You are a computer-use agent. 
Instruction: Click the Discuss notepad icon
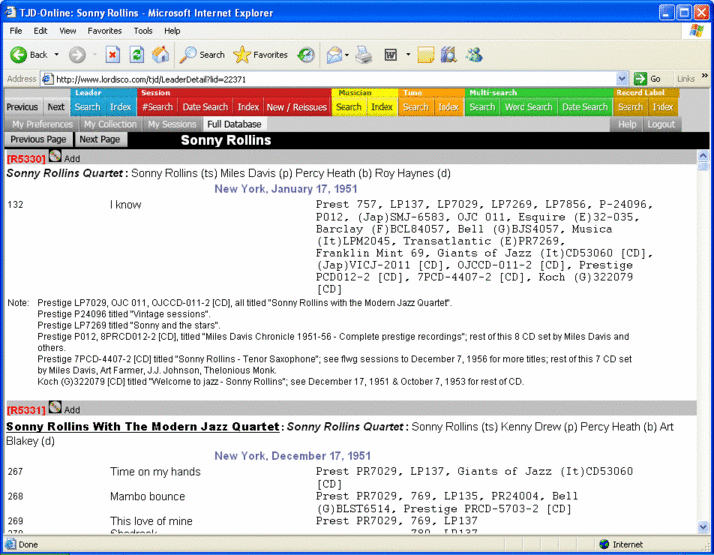(425, 55)
